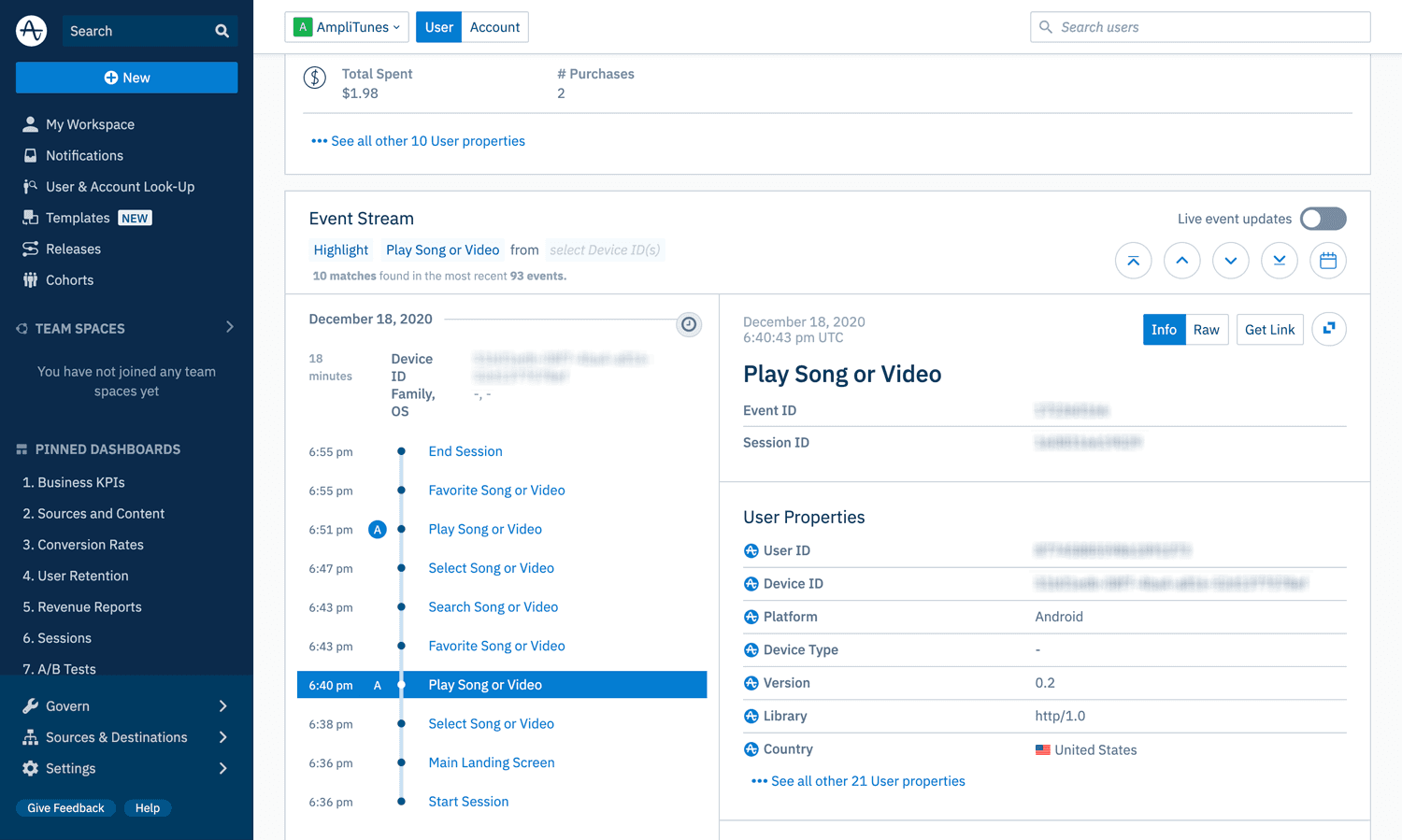The image size is (1402, 840).
Task: Open the calendar date picker icon
Action: click(x=1327, y=261)
